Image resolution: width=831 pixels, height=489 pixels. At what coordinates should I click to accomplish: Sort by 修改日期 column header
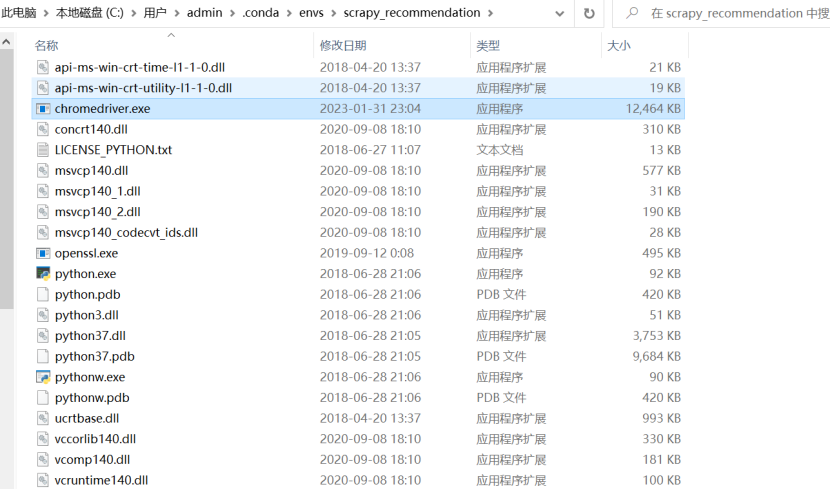point(343,46)
